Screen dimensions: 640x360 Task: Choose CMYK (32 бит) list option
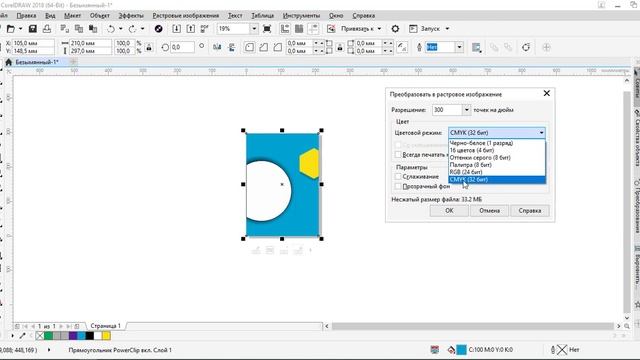pyautogui.click(x=497, y=180)
